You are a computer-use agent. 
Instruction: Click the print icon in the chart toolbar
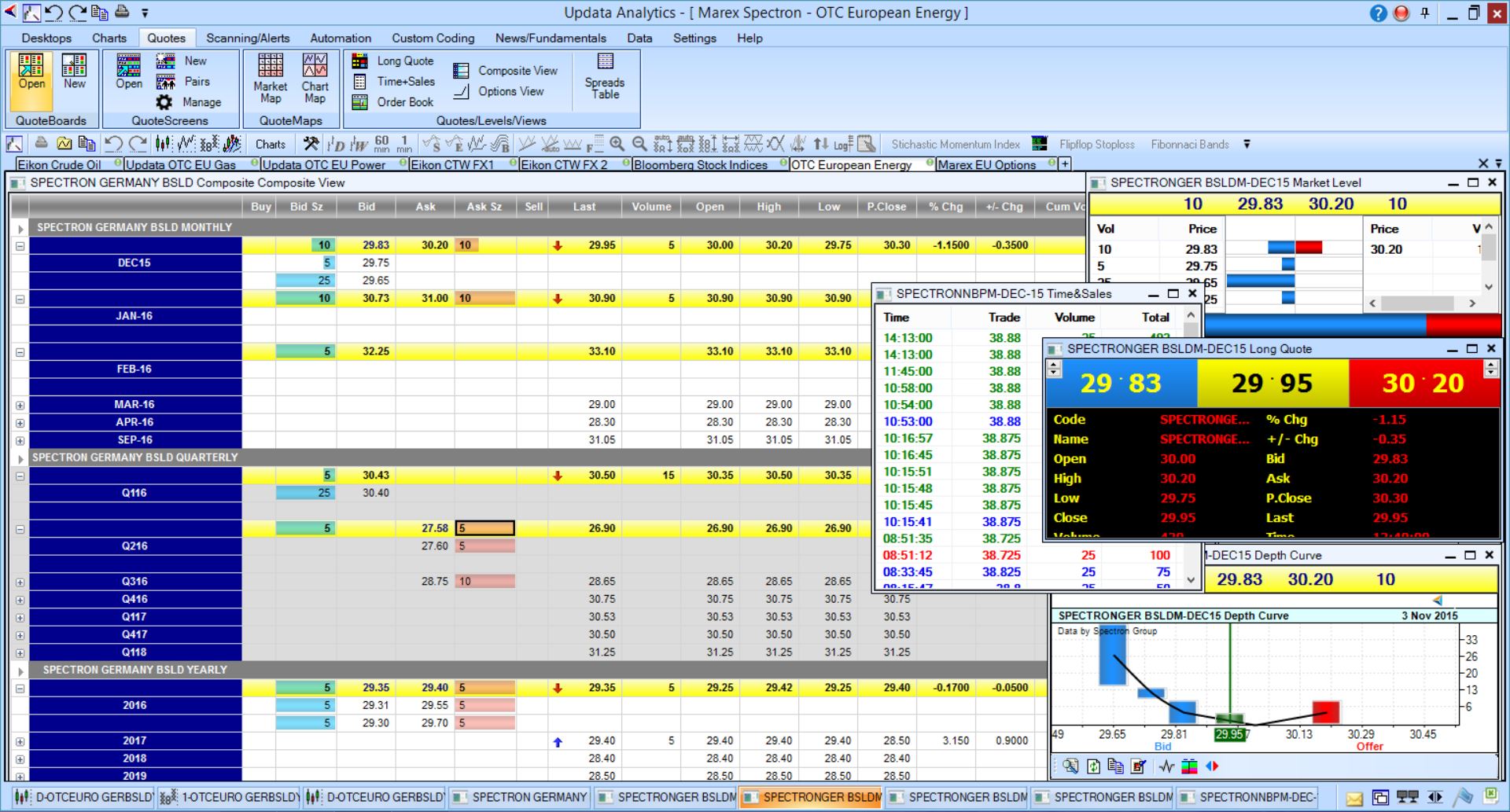41,144
